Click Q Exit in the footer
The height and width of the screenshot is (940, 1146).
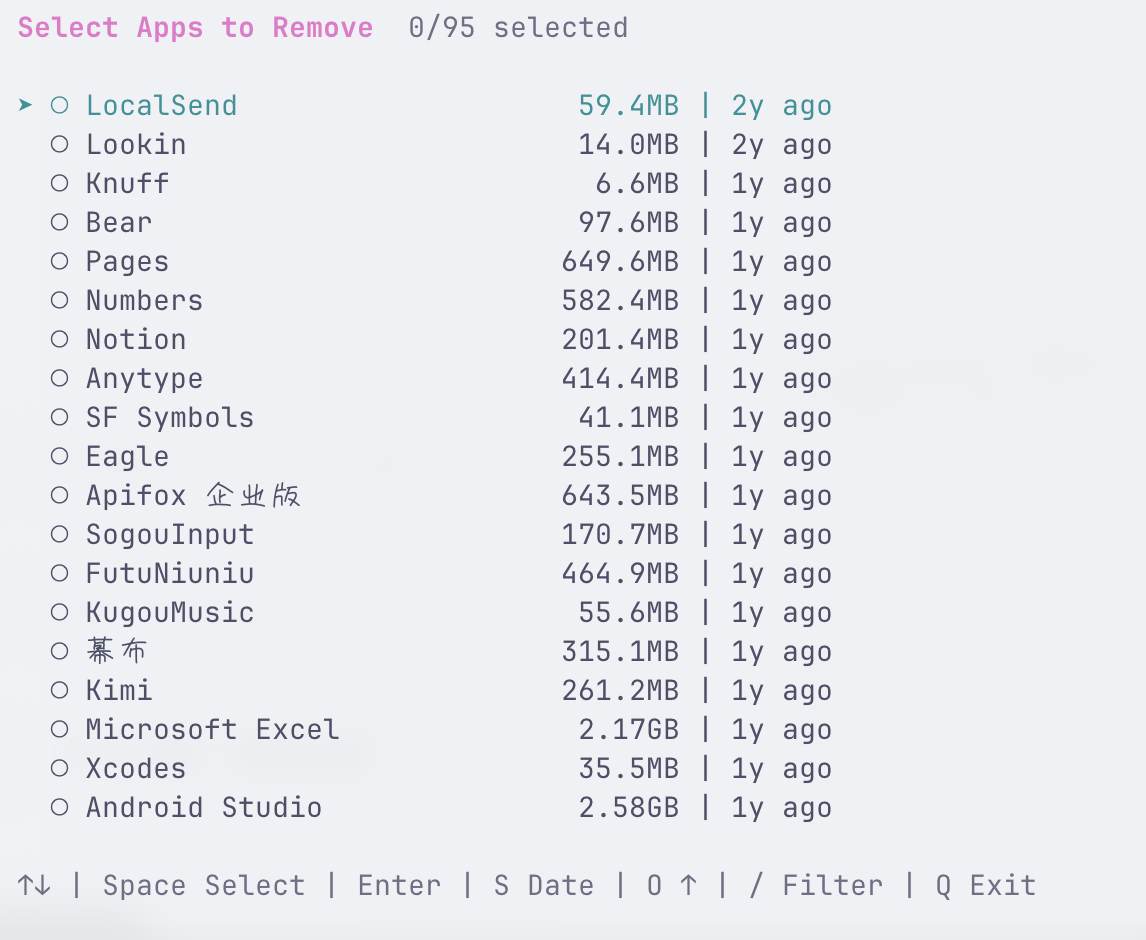985,886
